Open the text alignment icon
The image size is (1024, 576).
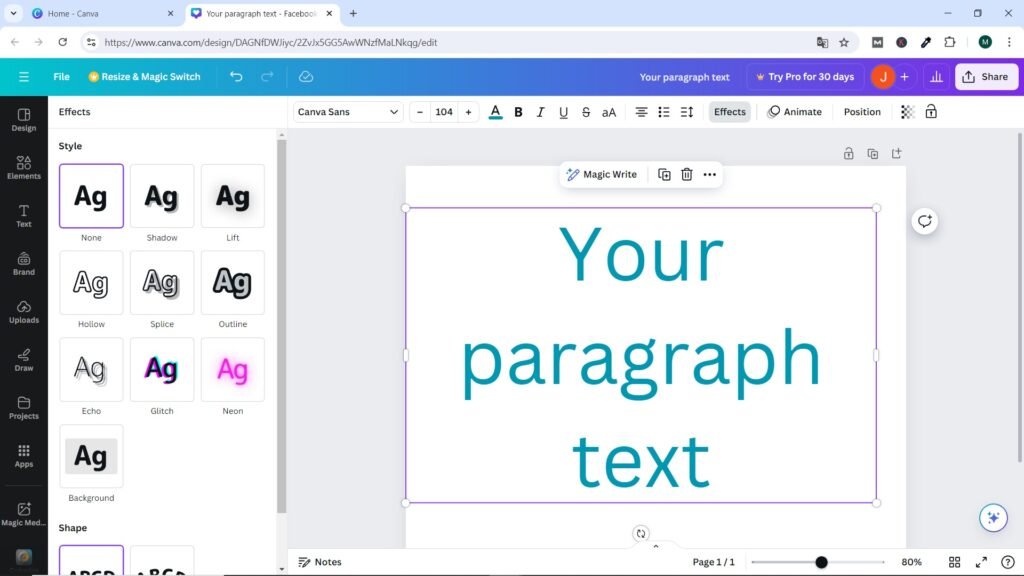point(641,112)
